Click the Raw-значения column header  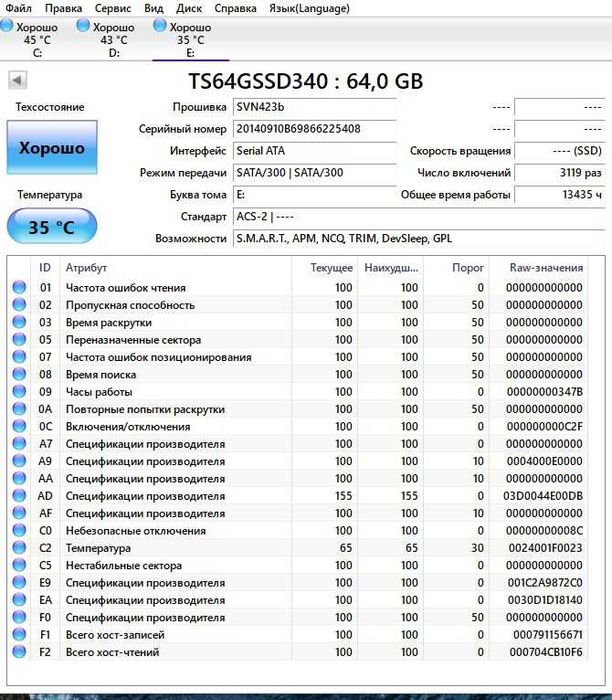coord(538,267)
